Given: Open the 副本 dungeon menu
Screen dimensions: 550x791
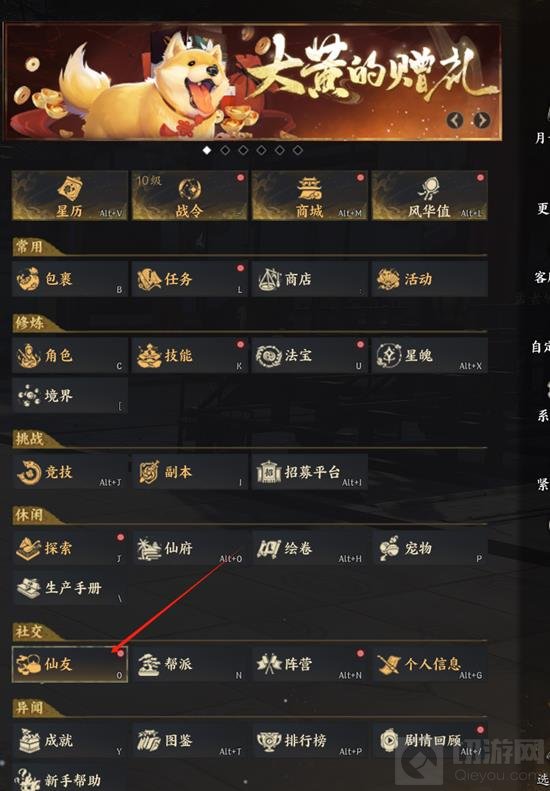Looking at the screenshot, I should (x=190, y=472).
